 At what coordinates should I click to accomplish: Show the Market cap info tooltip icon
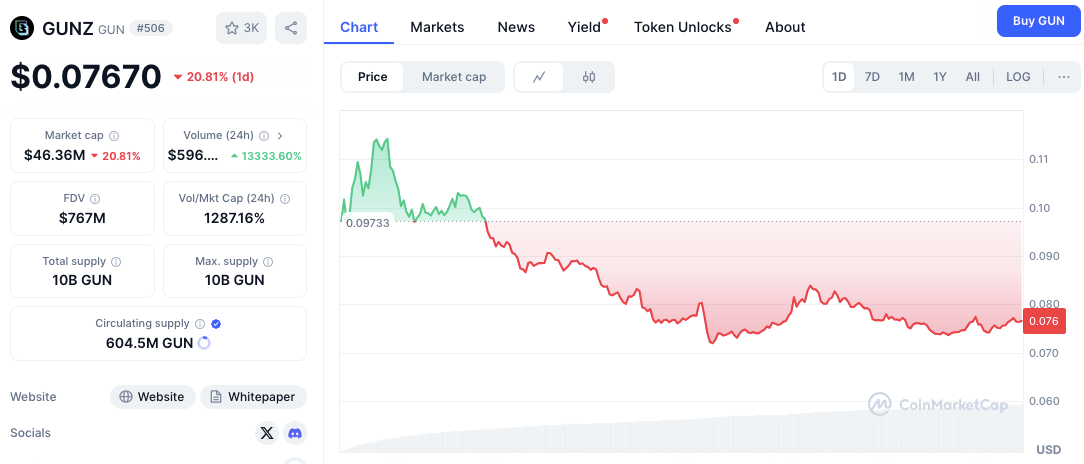click(115, 136)
